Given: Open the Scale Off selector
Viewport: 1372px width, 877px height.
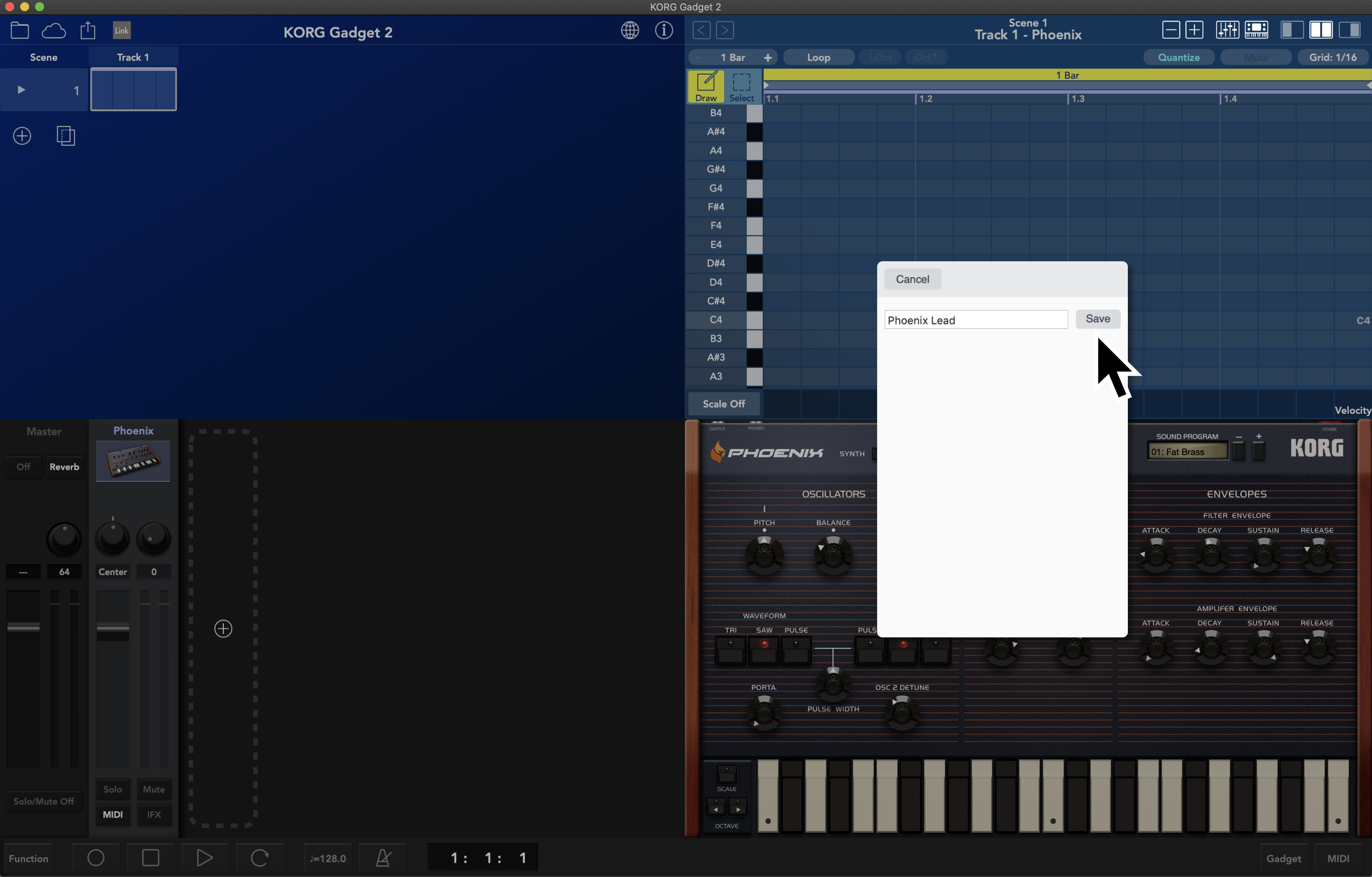Looking at the screenshot, I should pos(724,403).
